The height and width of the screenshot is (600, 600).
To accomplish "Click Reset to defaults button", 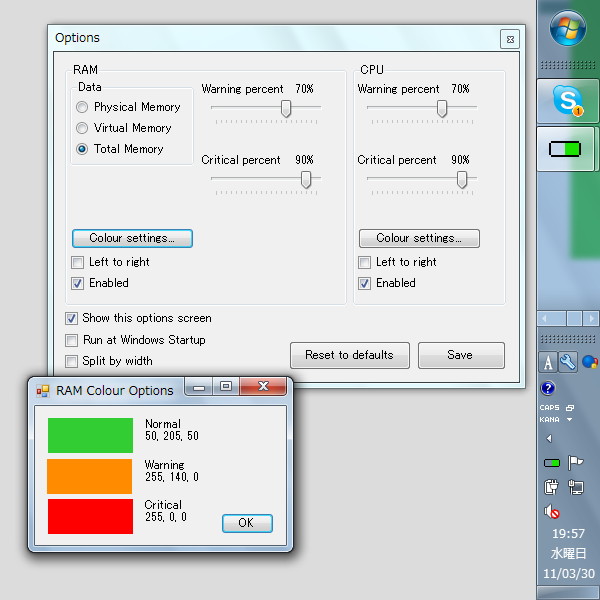I will [349, 355].
